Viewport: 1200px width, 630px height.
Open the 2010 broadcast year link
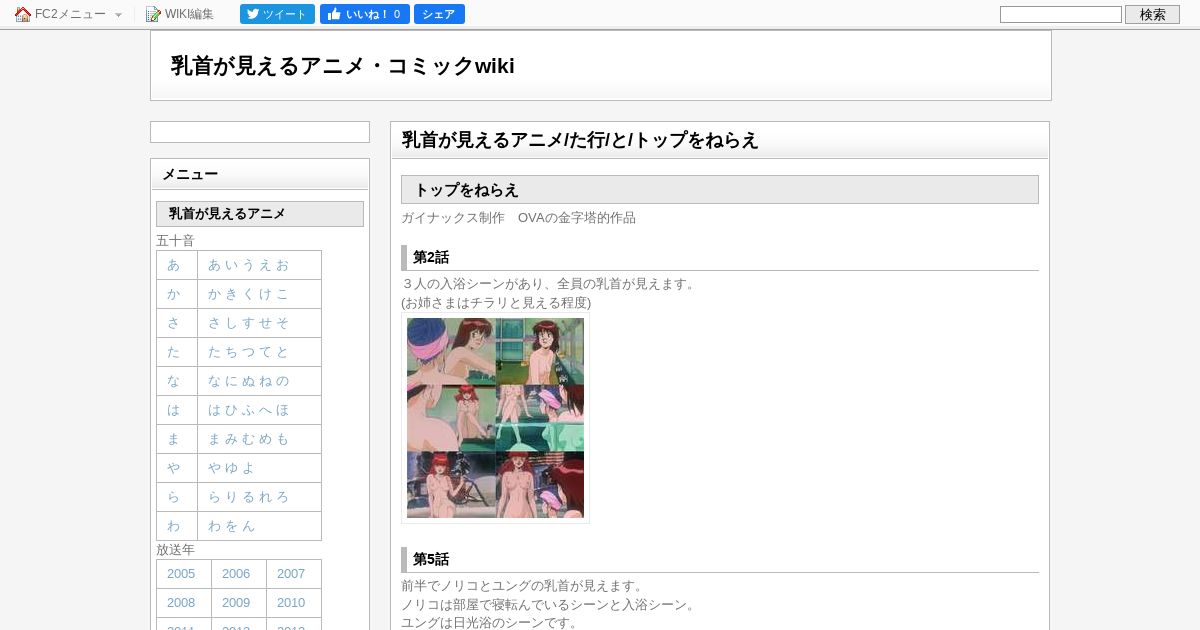tap(291, 603)
